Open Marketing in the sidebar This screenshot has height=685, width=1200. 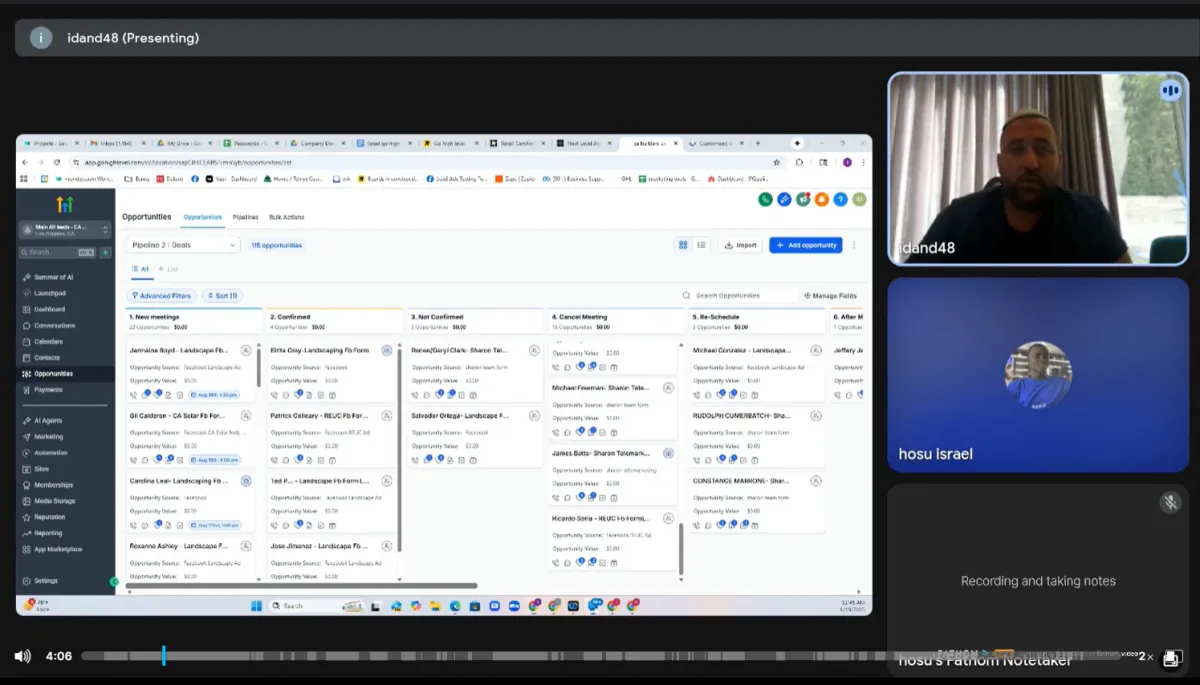pyautogui.click(x=48, y=437)
